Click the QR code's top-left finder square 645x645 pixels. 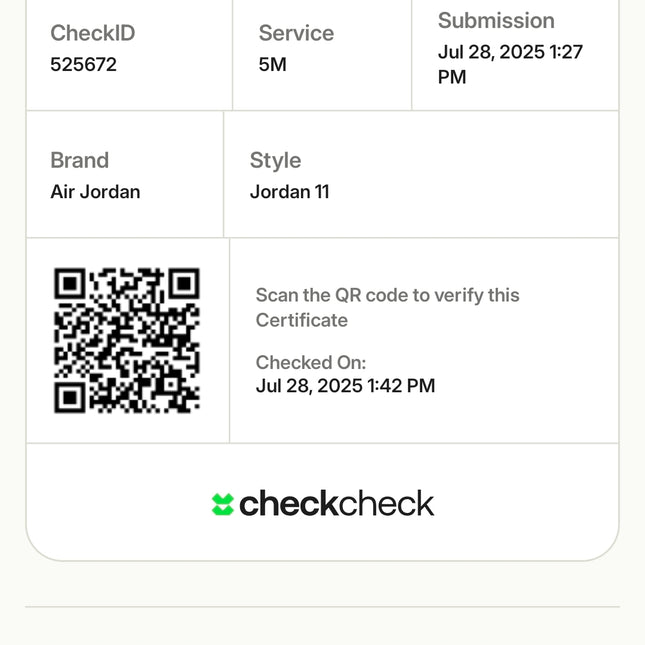pyautogui.click(x=69, y=284)
